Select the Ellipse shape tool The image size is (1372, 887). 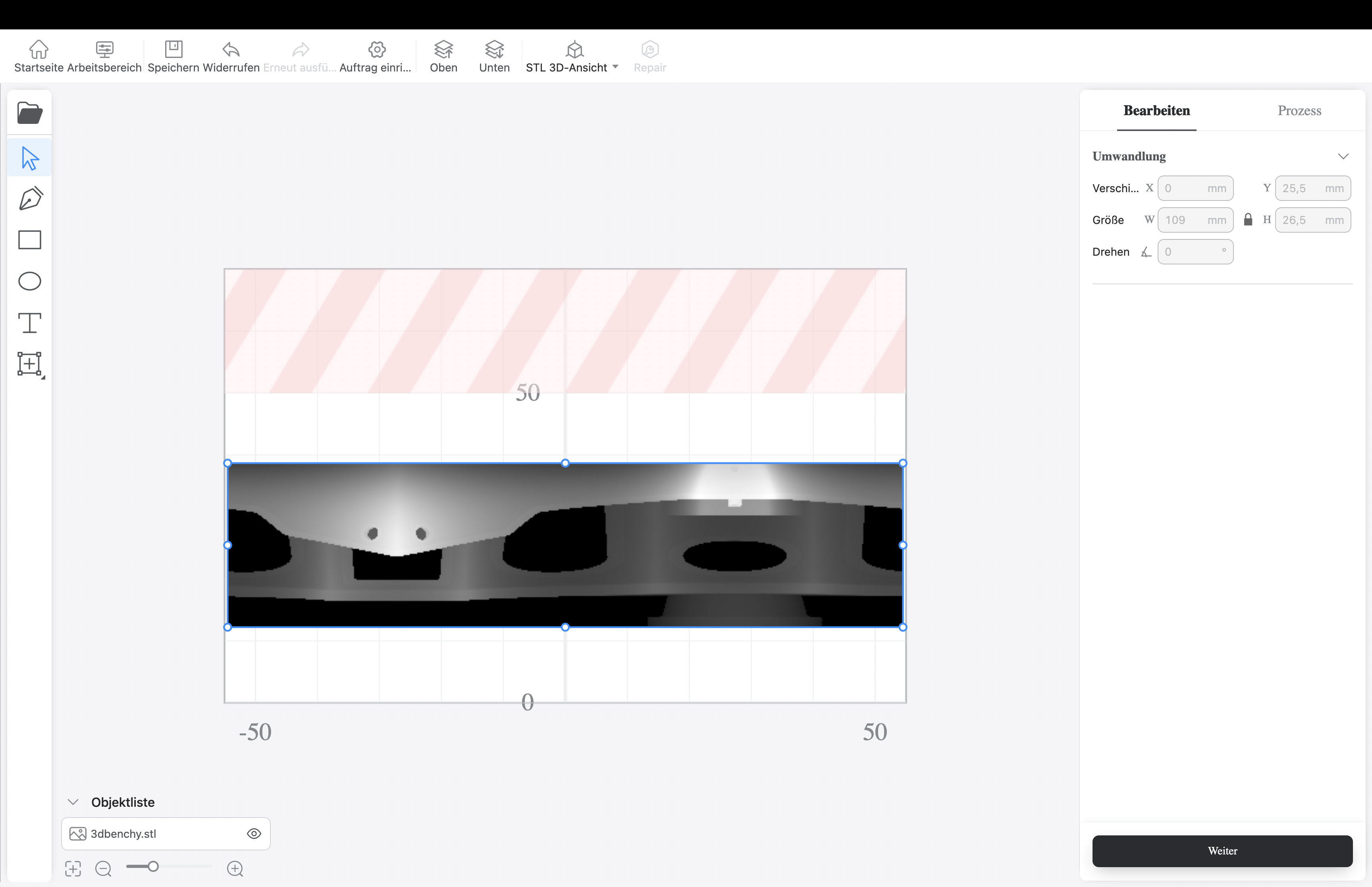tap(29, 281)
